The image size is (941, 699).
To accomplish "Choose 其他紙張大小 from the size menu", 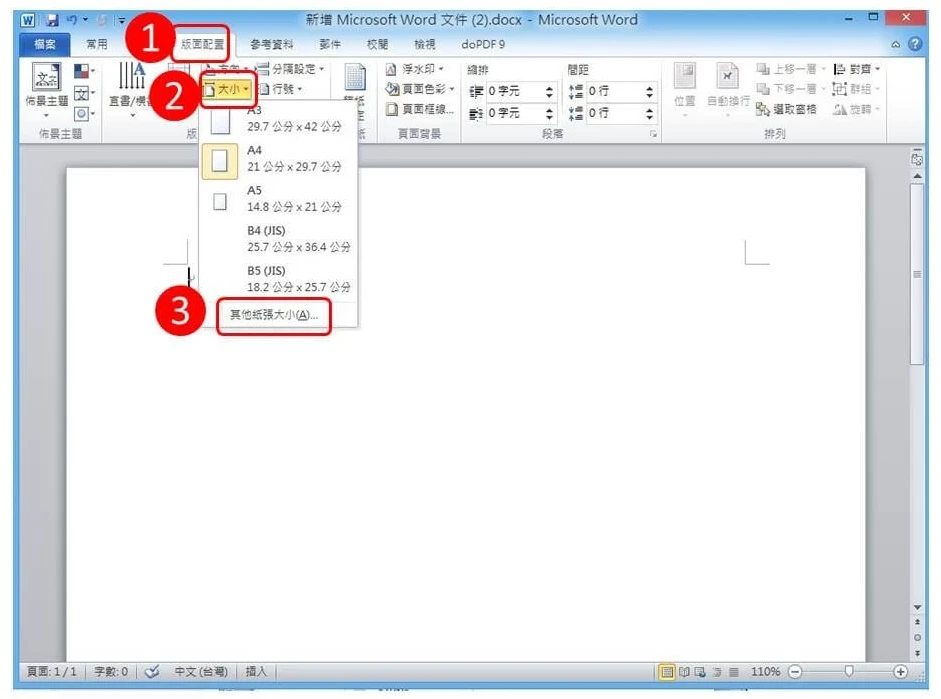I will (273, 315).
